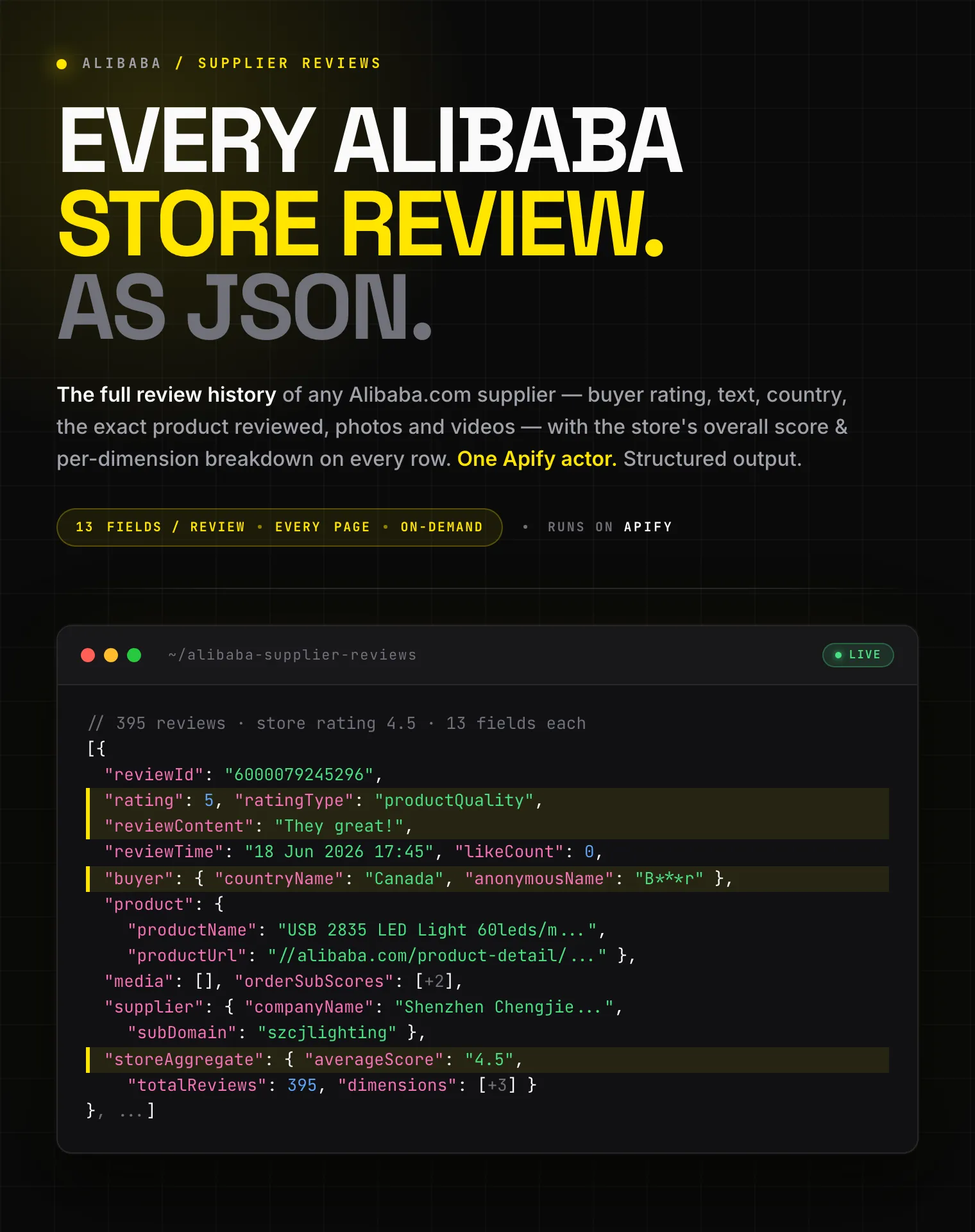Click the totalReviews 395 value
975x1232 pixels.
(x=302, y=1085)
